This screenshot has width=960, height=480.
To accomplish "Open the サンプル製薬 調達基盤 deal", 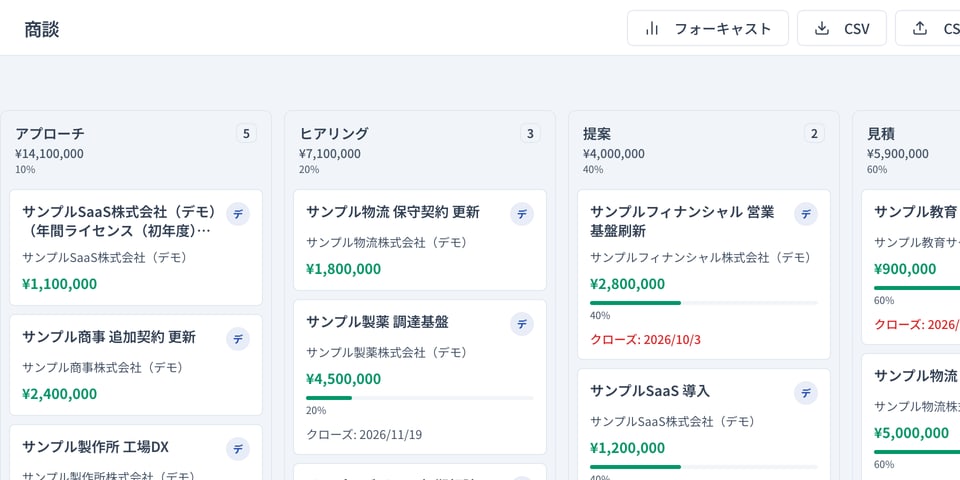I will point(377,322).
